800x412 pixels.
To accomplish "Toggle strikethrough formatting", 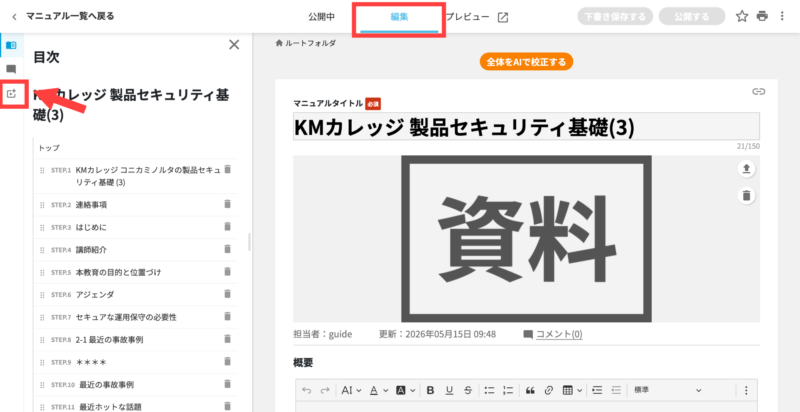I will click(x=468, y=391).
